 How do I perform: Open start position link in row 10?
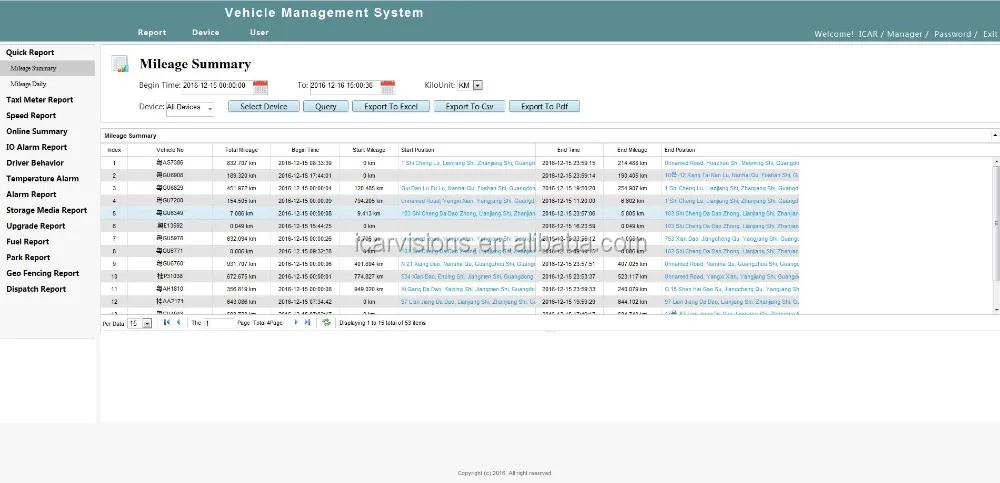[467, 276]
